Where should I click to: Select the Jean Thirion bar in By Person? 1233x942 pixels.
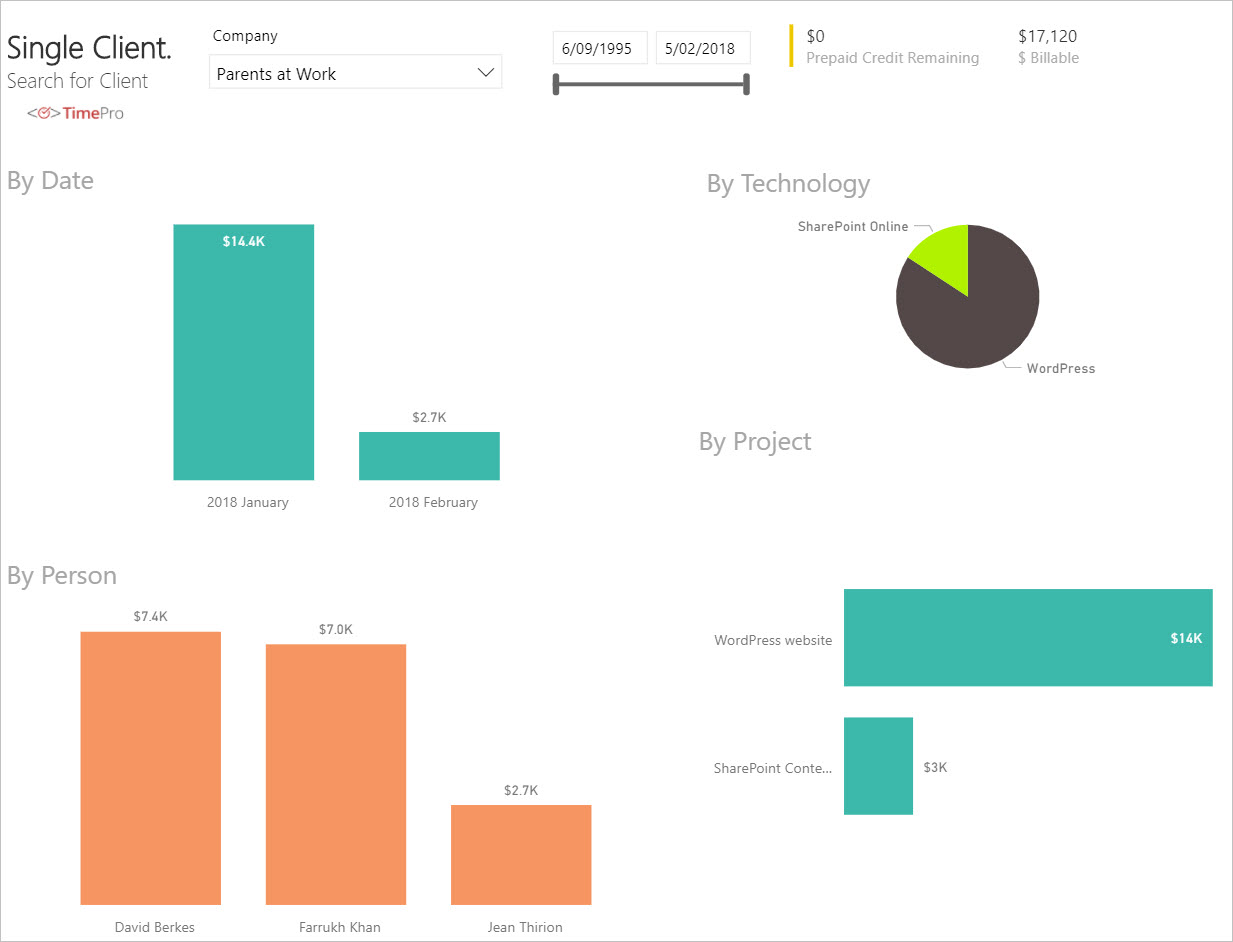[x=521, y=855]
